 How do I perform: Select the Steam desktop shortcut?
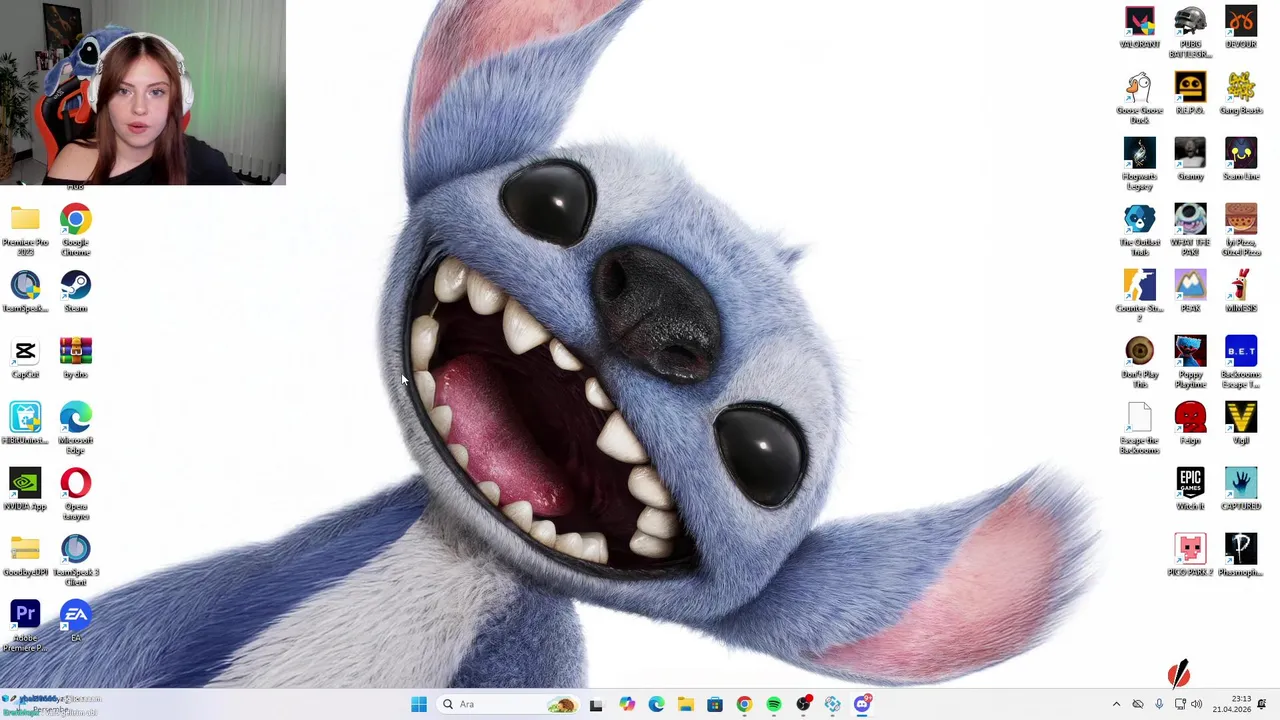pyautogui.click(x=75, y=292)
